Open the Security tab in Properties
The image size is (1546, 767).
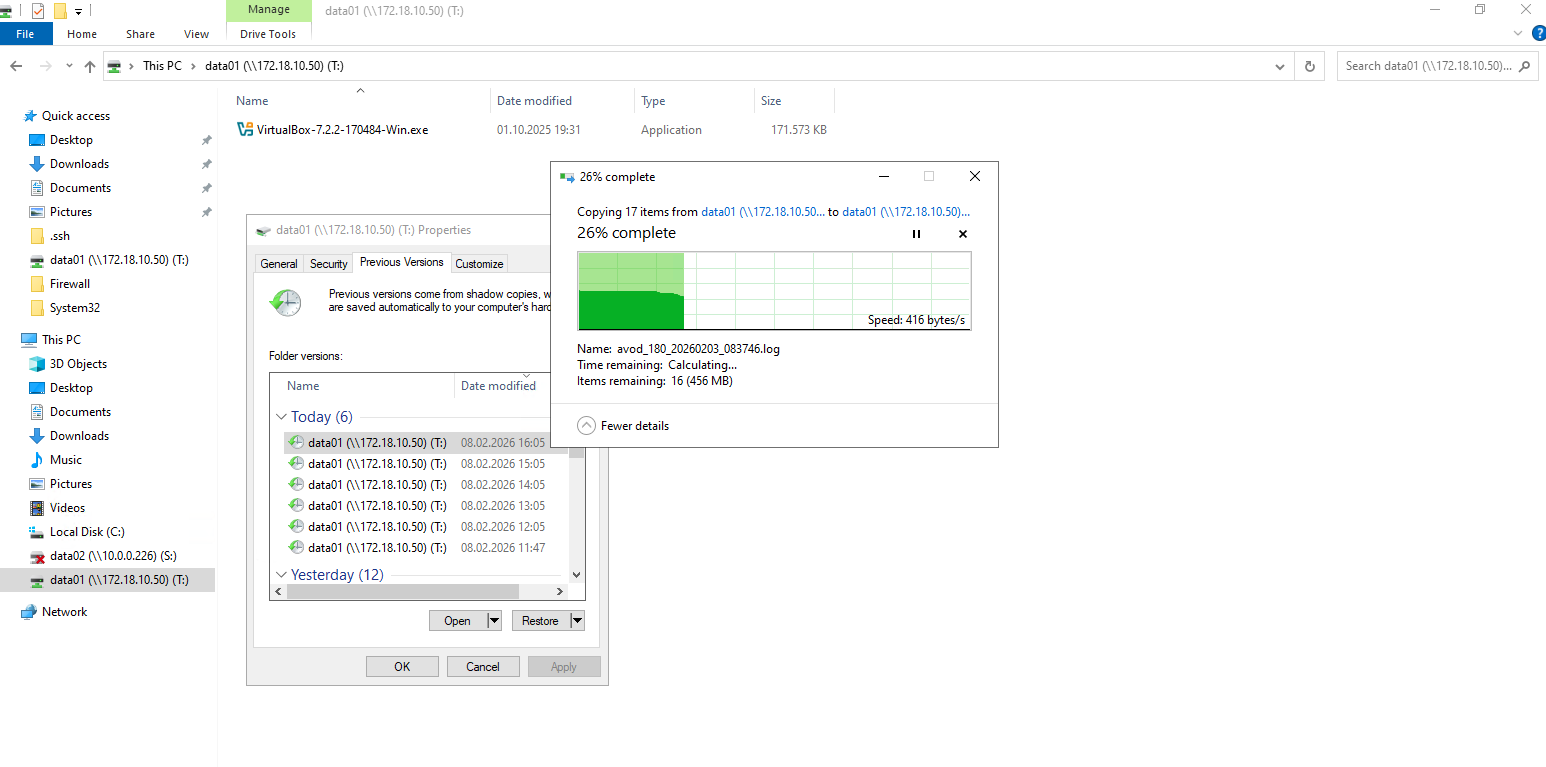[329, 264]
